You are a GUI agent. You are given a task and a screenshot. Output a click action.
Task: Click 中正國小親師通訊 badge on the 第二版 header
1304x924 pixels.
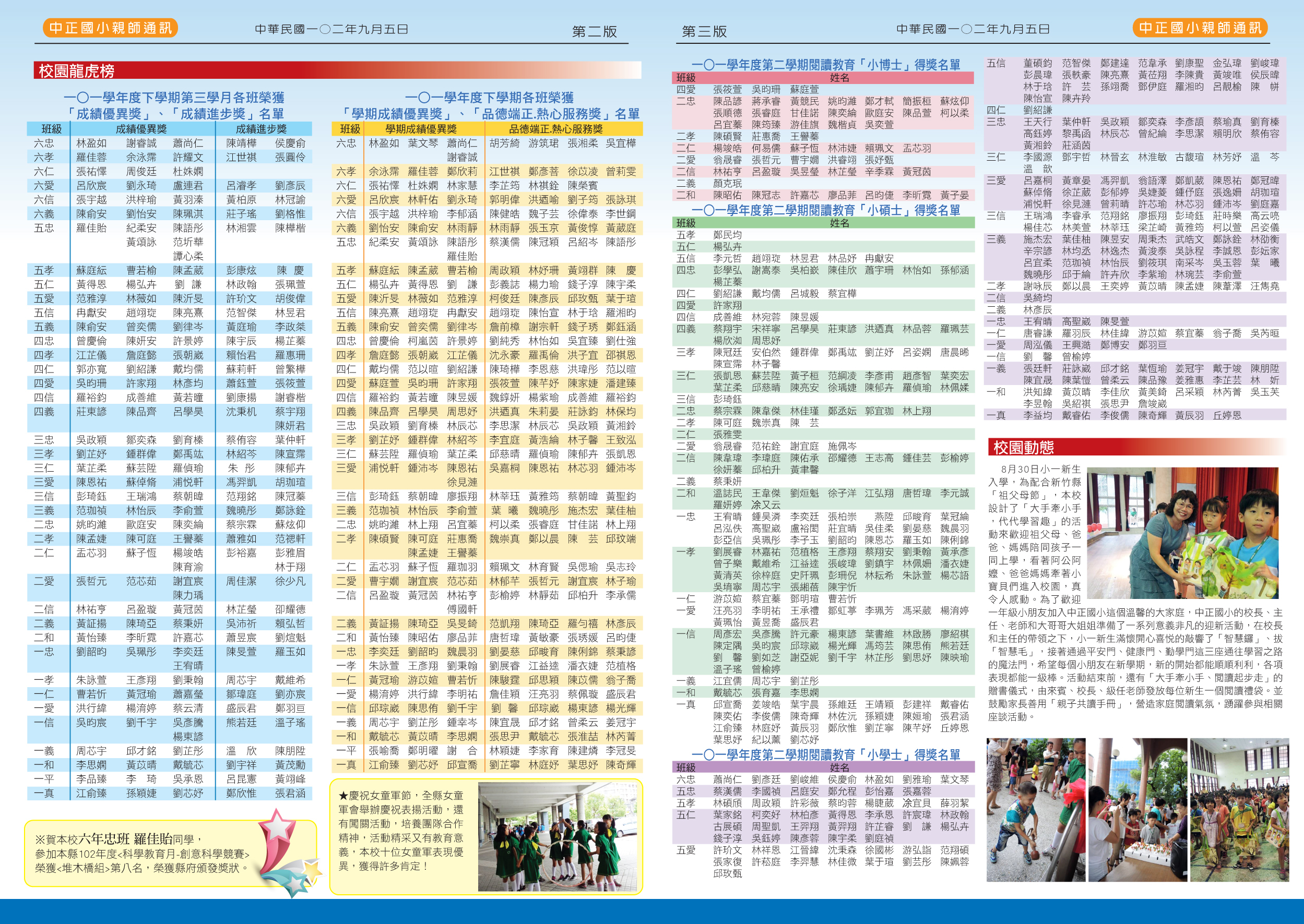click(x=111, y=28)
